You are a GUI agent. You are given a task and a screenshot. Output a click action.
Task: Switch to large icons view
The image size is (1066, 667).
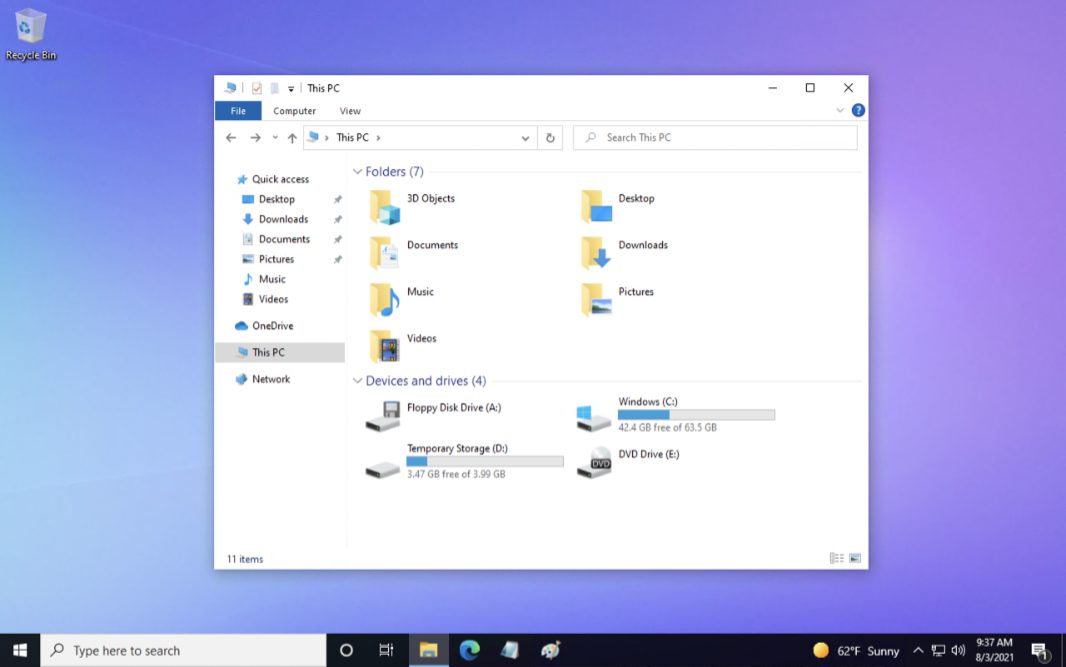pos(855,558)
